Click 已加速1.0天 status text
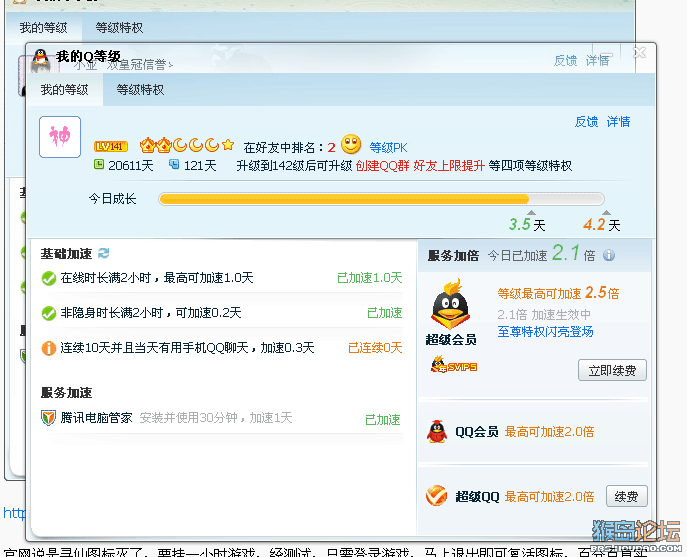Screen dimensions: 687x557 tap(369, 278)
